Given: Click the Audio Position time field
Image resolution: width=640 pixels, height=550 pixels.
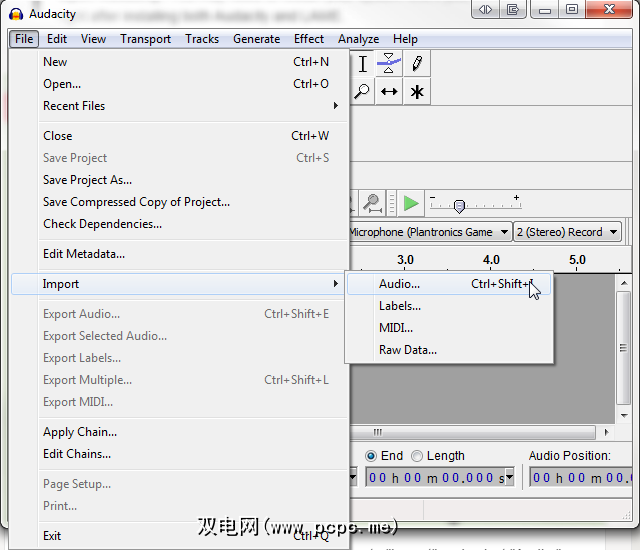Looking at the screenshot, I should [581, 477].
